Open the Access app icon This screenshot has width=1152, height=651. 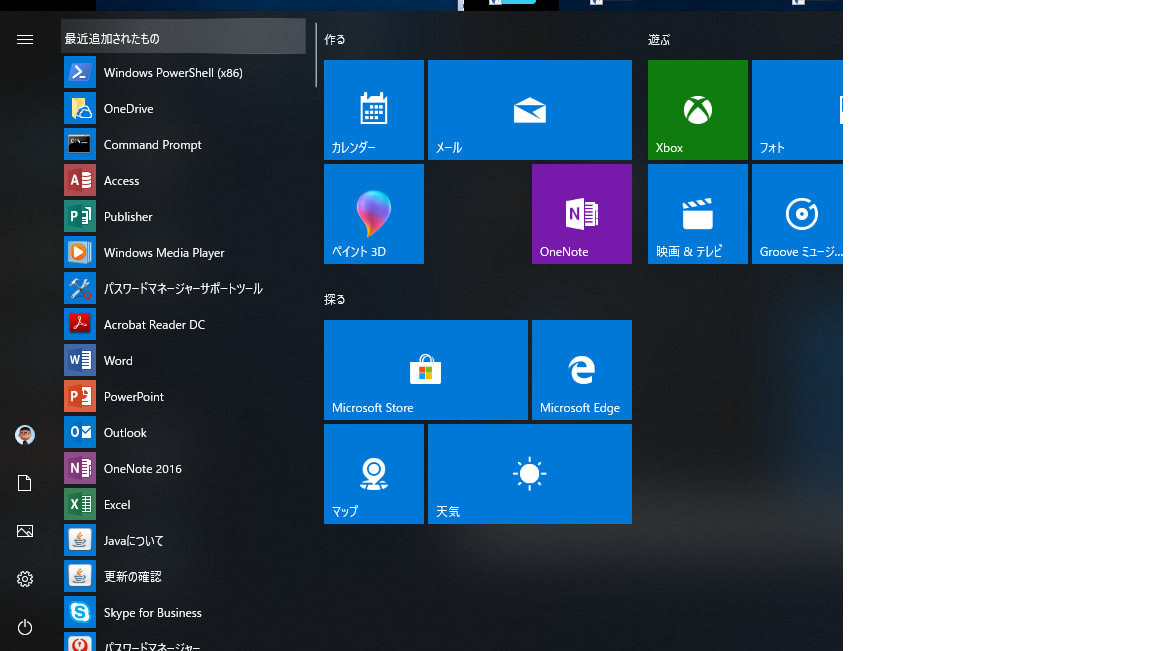coord(79,181)
